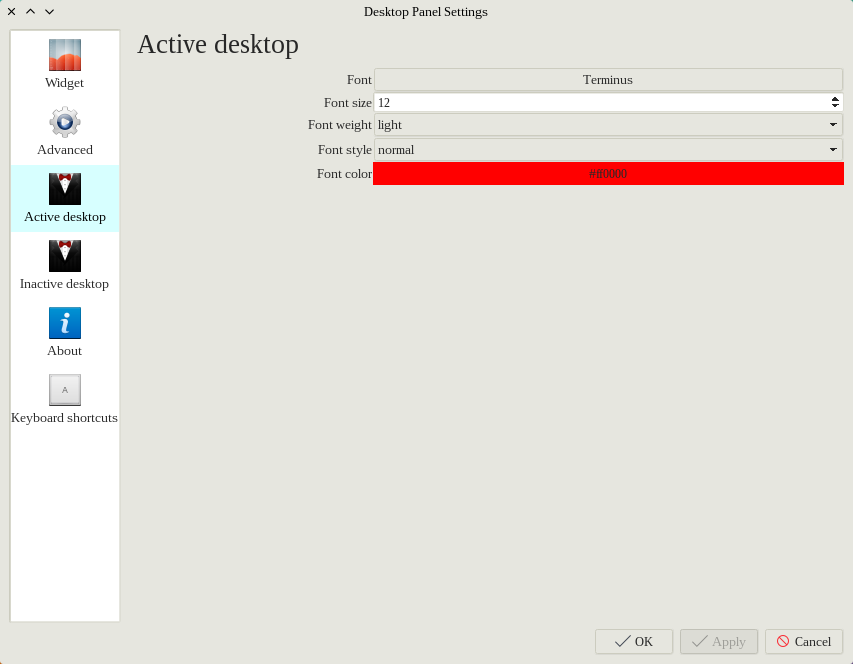Open the red Font color swatch
The height and width of the screenshot is (664, 853).
click(608, 174)
